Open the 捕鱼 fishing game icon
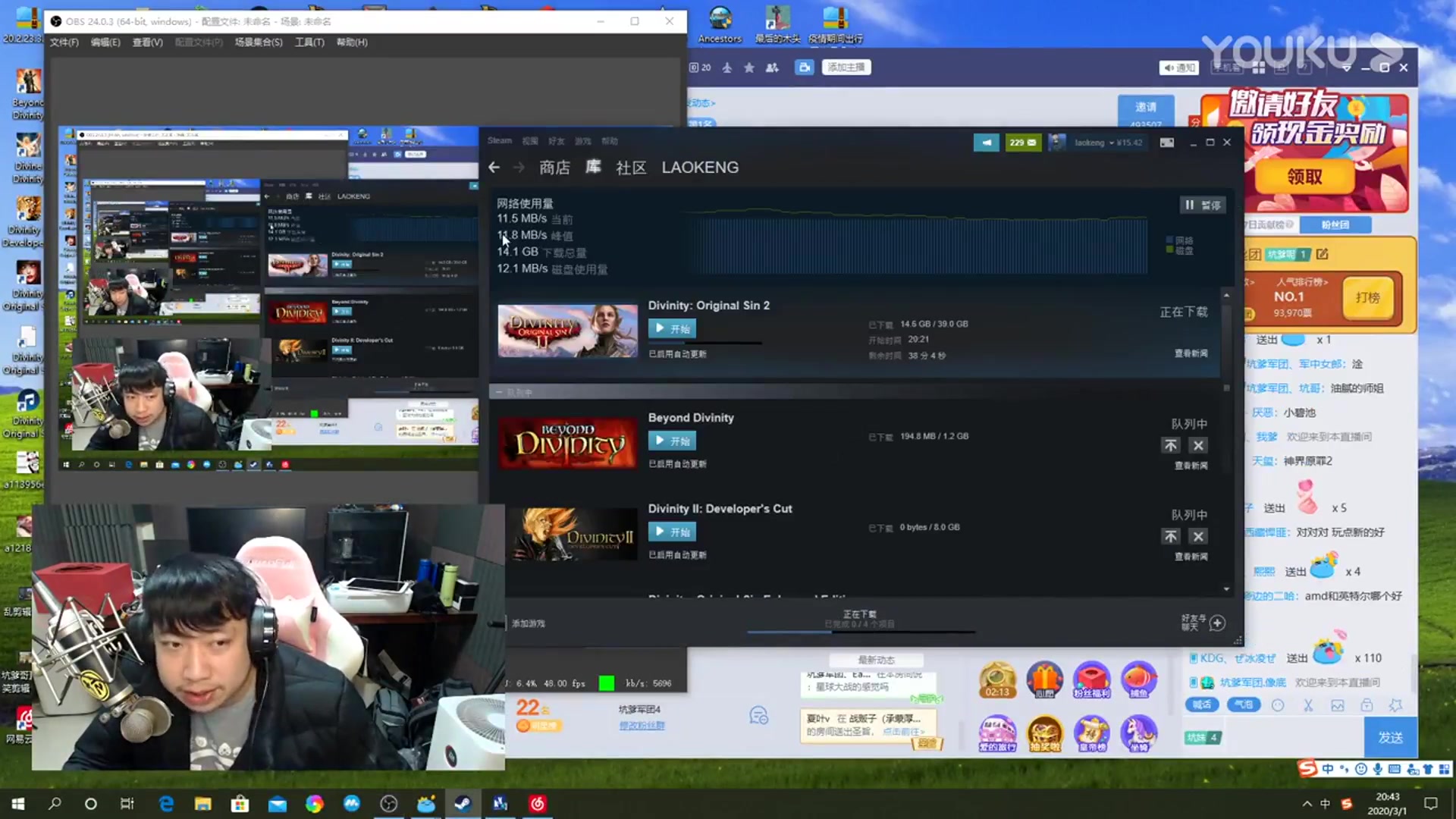The image size is (1456, 819). point(1139,680)
